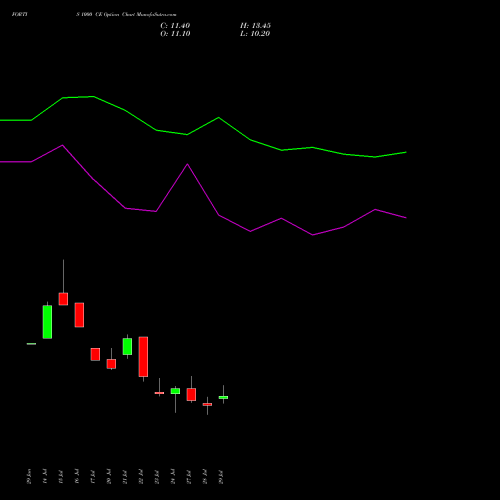
Task: Select the 17 Jul date label
Action: (93, 476)
